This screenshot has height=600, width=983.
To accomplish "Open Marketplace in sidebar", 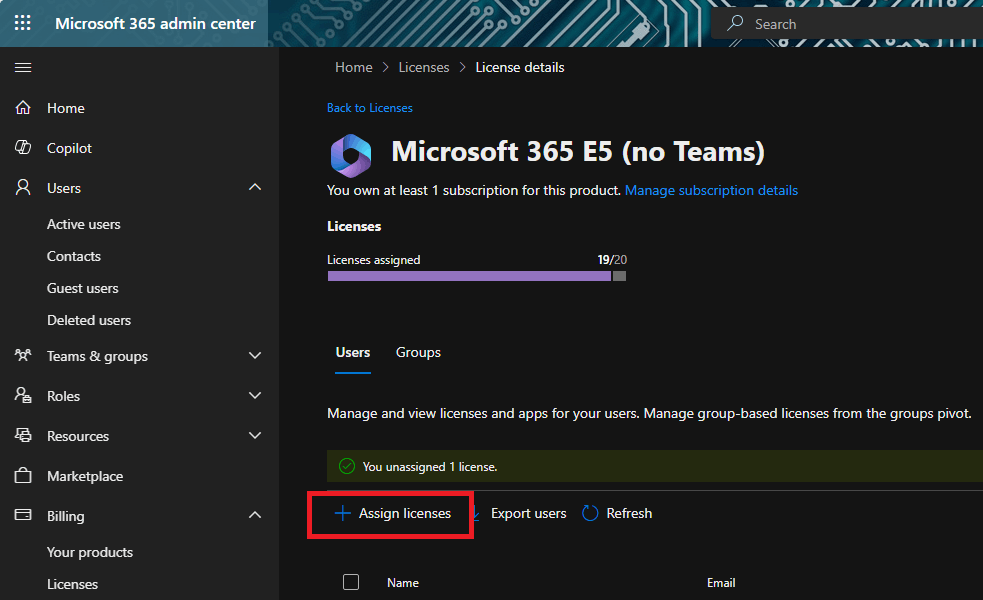I will 85,476.
